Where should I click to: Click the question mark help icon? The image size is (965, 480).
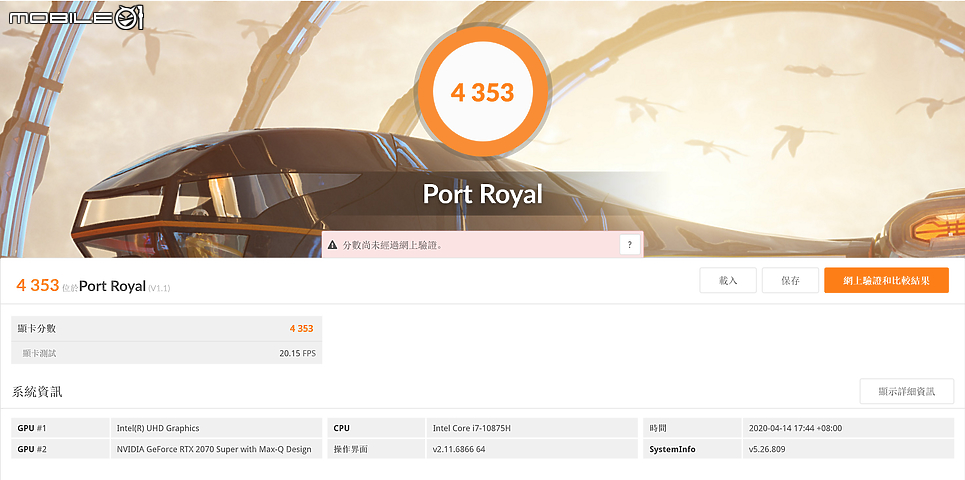[x=630, y=245]
